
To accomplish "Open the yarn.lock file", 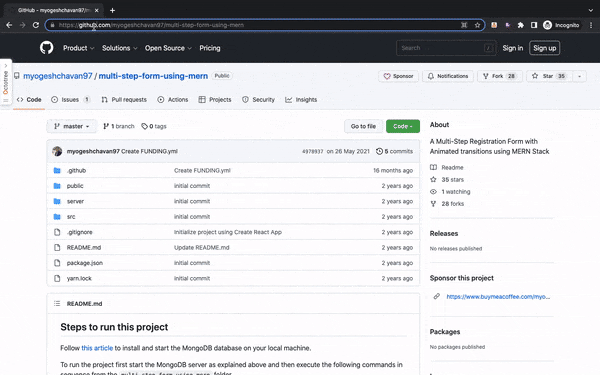I will 79,278.
